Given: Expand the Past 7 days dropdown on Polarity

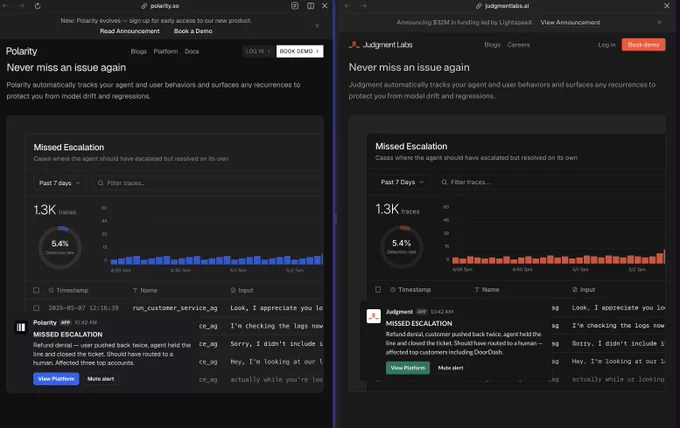Looking at the screenshot, I should [x=59, y=183].
